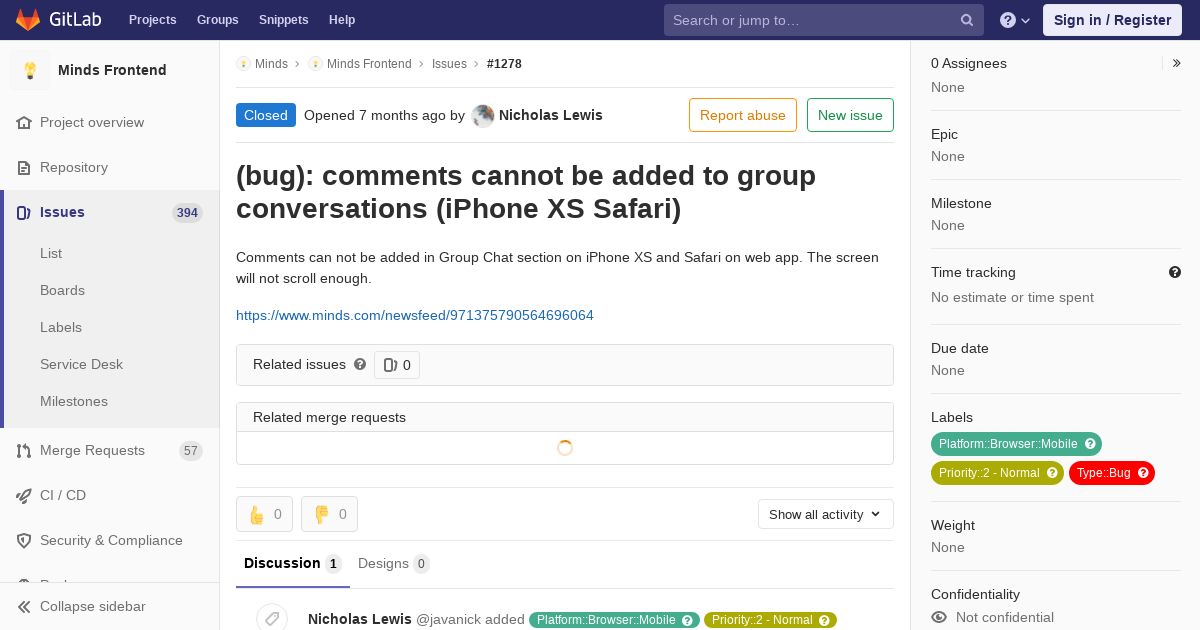
Task: Open Merge Requests in the sidebar
Action: click(92, 450)
